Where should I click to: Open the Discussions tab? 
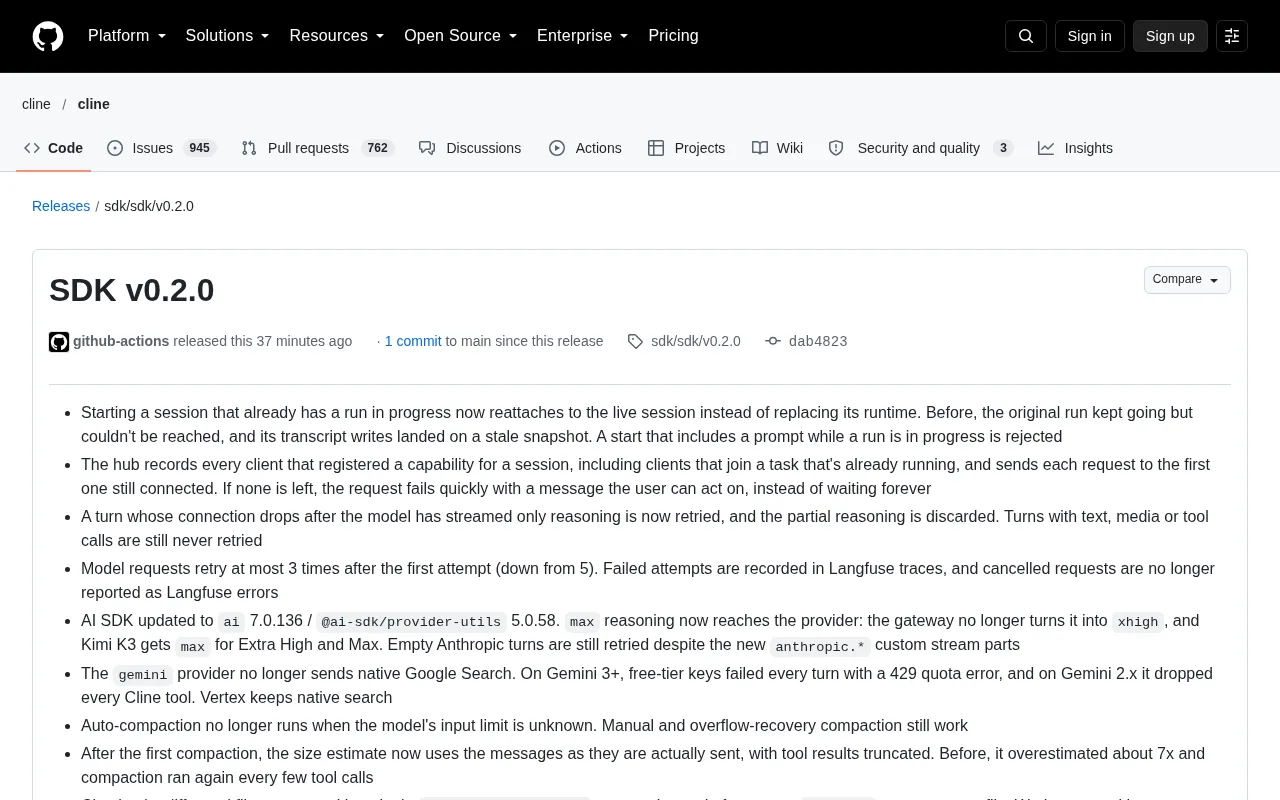[x=470, y=148]
